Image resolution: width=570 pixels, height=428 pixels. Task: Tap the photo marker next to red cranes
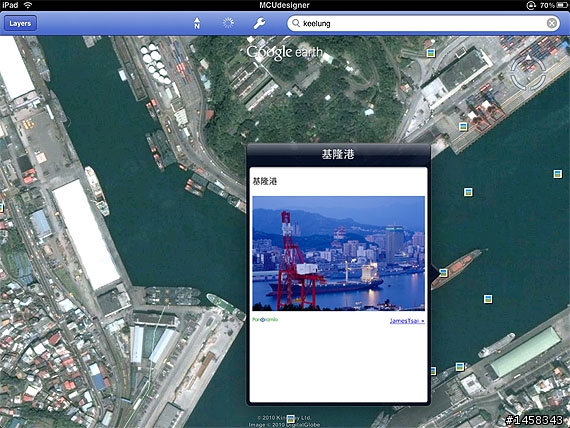[x=463, y=127]
